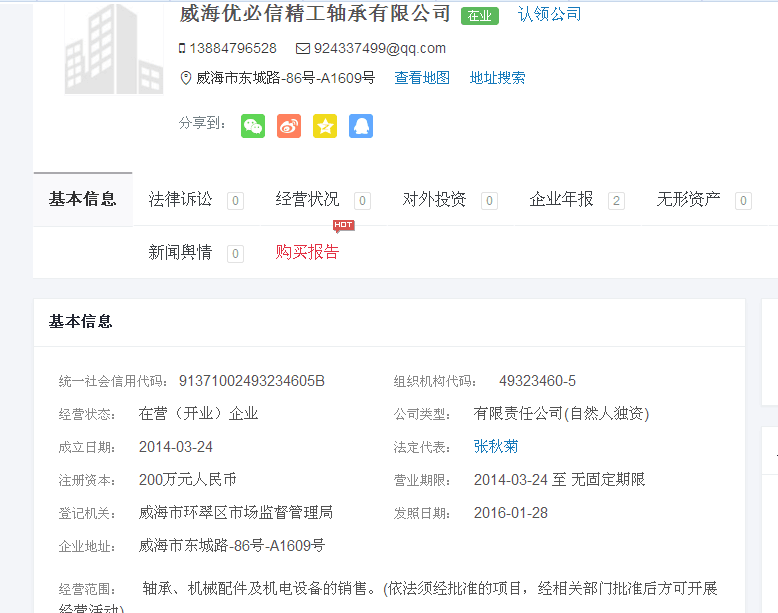The height and width of the screenshot is (613, 778).
Task: Share to Qzone via yellow star icon
Action: (325, 126)
